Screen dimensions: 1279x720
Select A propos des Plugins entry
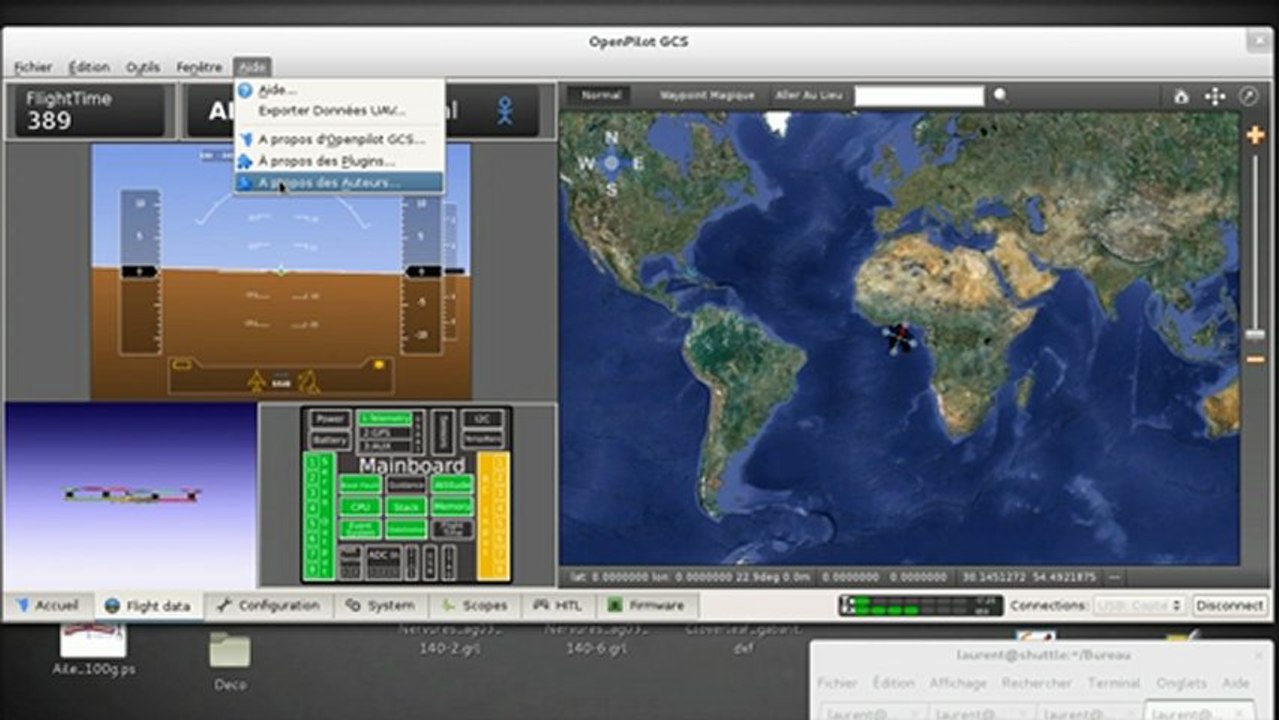pyautogui.click(x=339, y=160)
